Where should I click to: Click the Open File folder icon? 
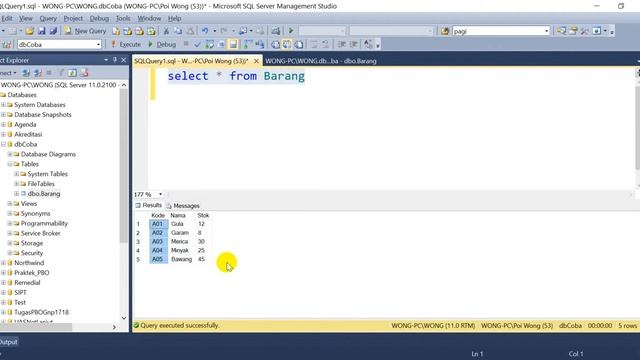[x=29, y=31]
